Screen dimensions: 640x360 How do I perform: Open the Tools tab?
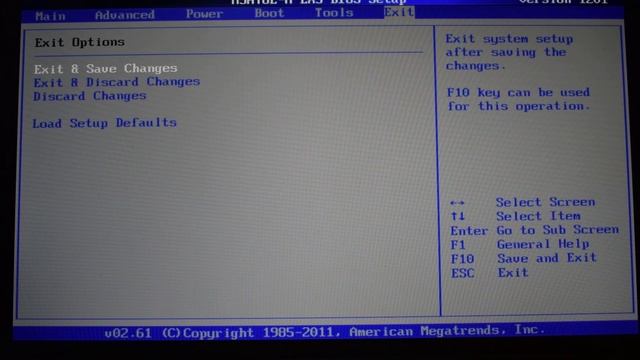(333, 13)
